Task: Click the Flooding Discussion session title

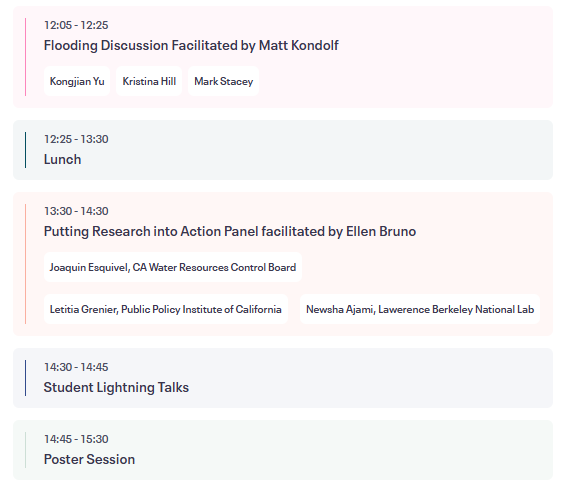Action: click(191, 45)
